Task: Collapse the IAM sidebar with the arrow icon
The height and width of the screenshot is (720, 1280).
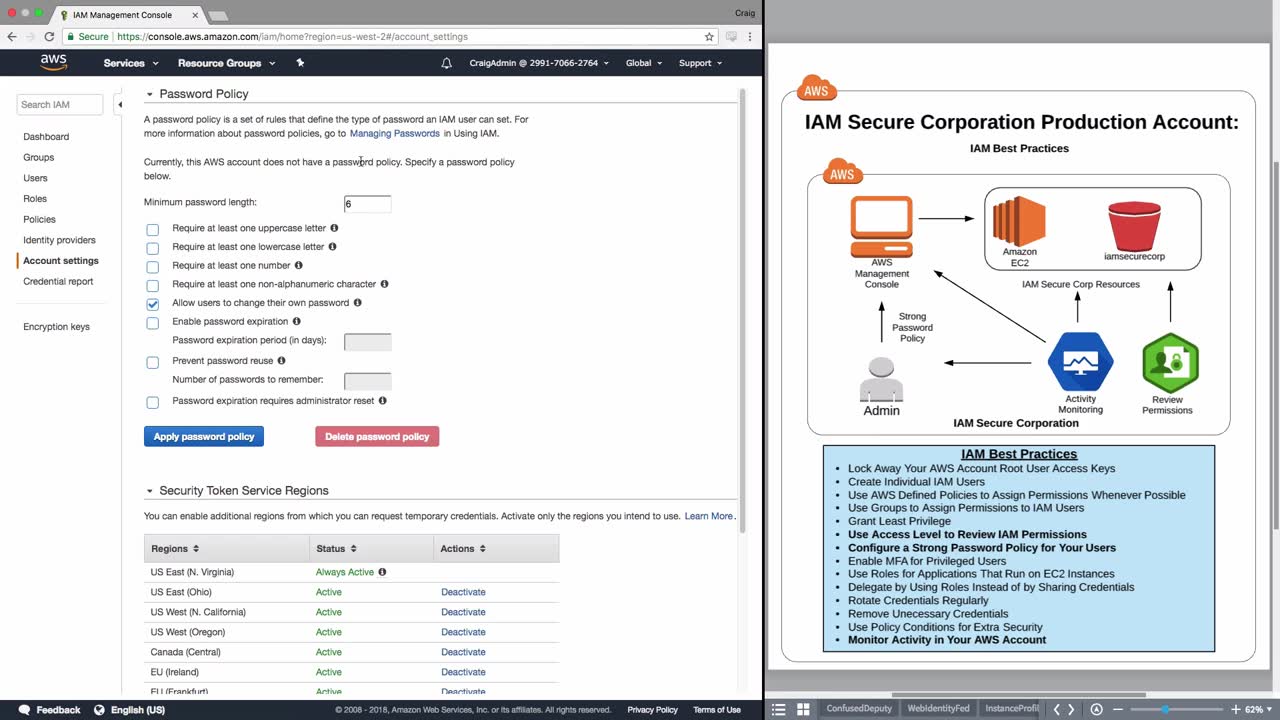Action: coord(119,104)
